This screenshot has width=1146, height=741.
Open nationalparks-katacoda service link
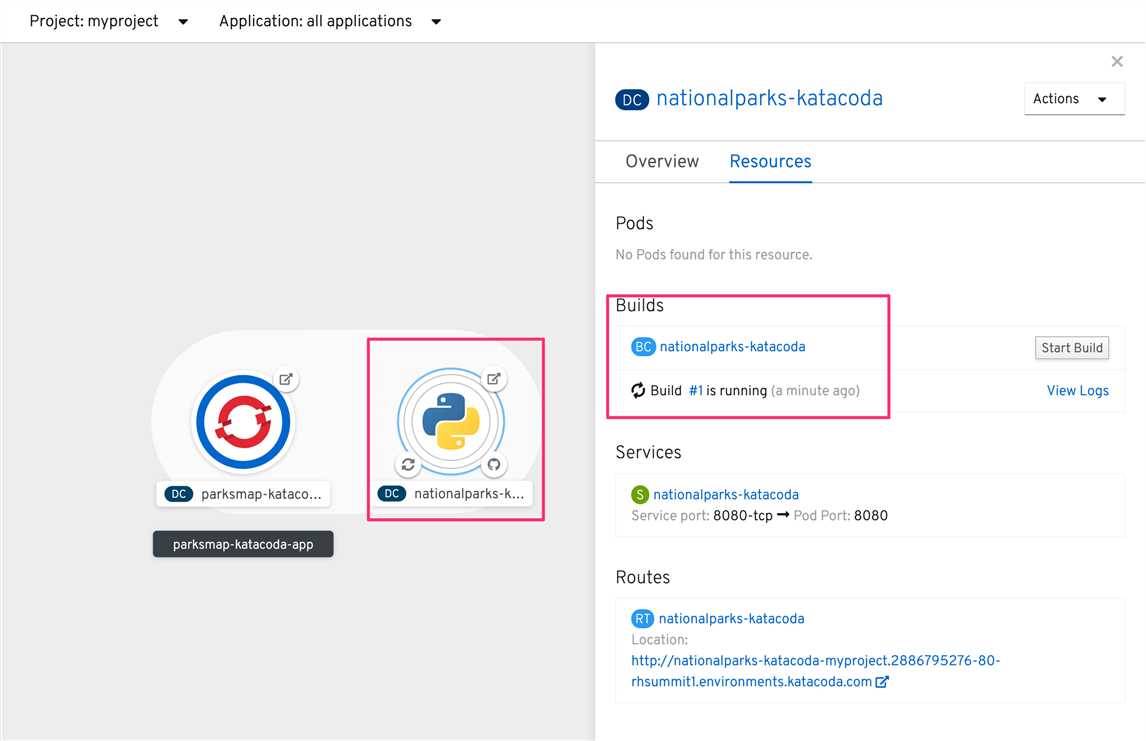point(726,495)
